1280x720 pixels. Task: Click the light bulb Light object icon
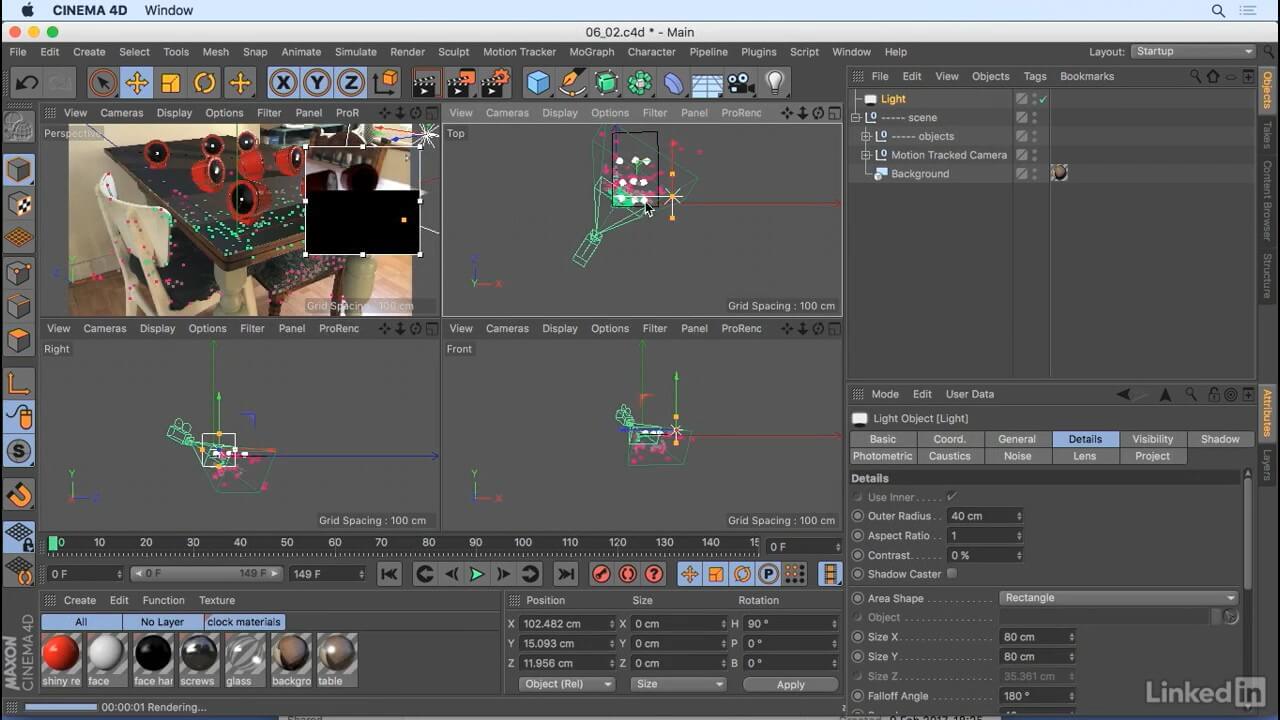(775, 83)
